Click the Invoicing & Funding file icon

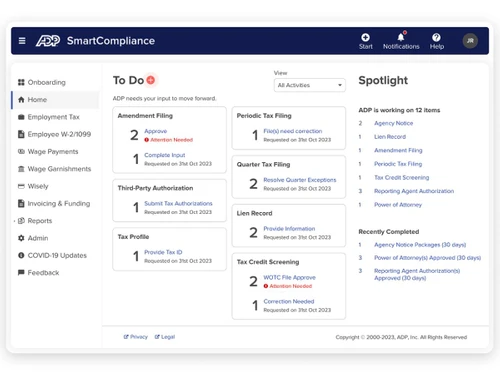pos(21,203)
